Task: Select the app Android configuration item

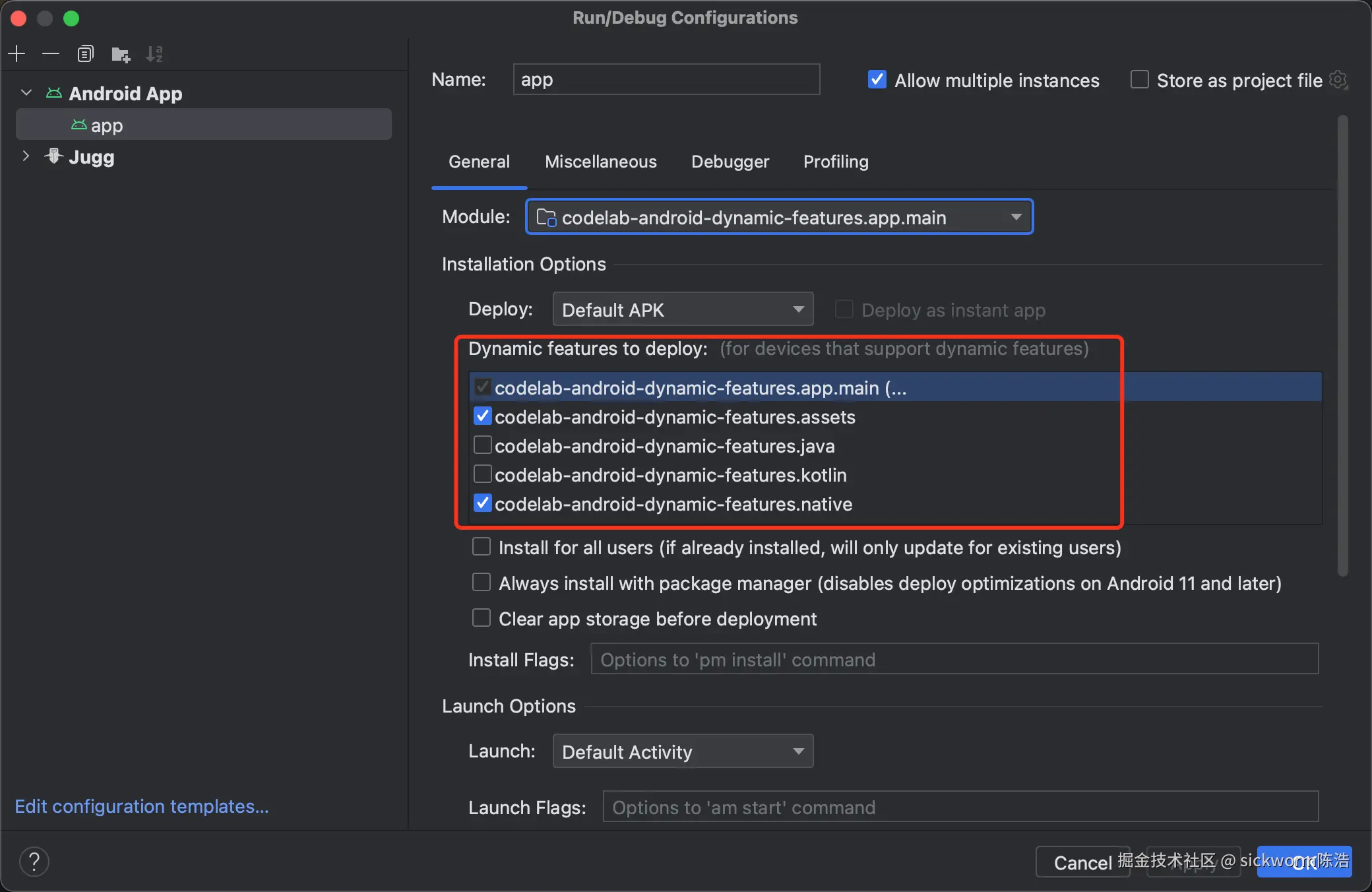Action: [107, 125]
